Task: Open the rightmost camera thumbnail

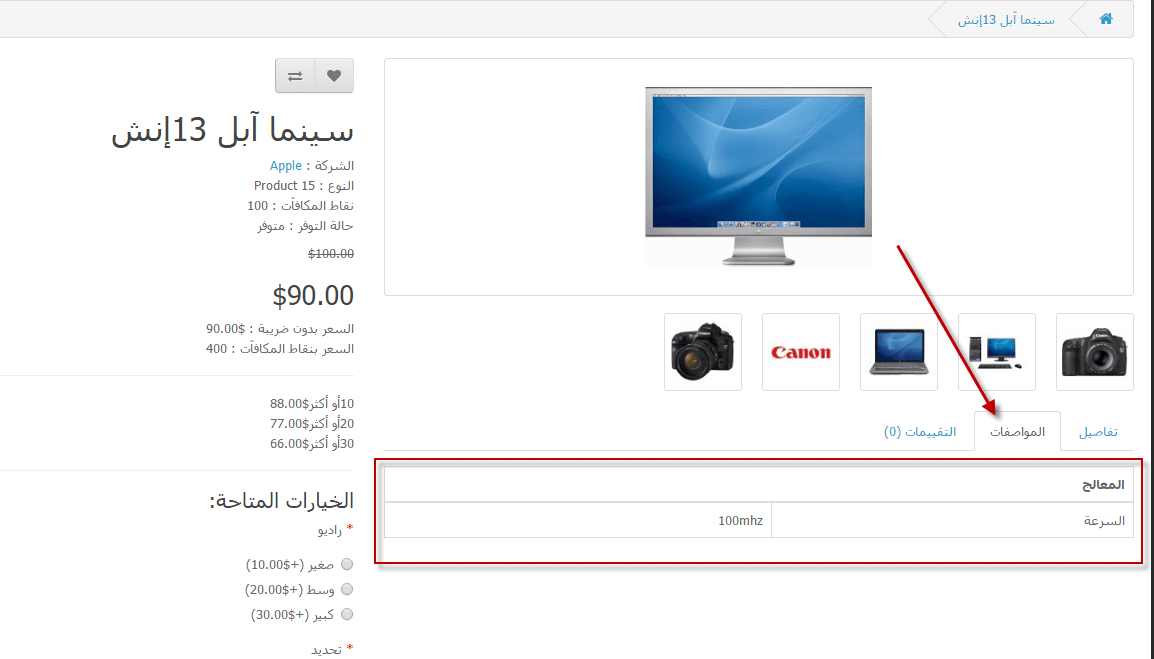Action: pyautogui.click(x=1094, y=352)
